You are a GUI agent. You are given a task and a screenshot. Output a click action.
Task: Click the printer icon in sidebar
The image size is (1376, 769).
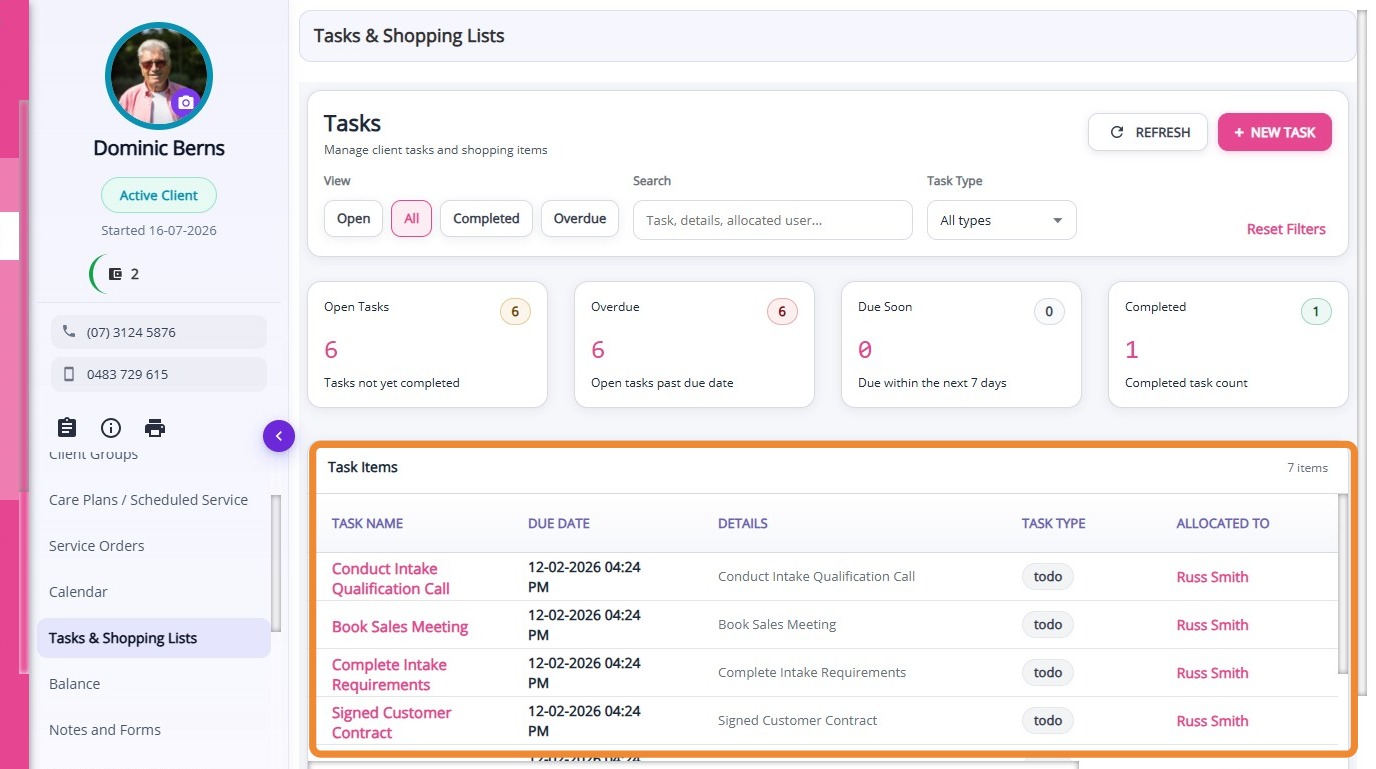155,428
